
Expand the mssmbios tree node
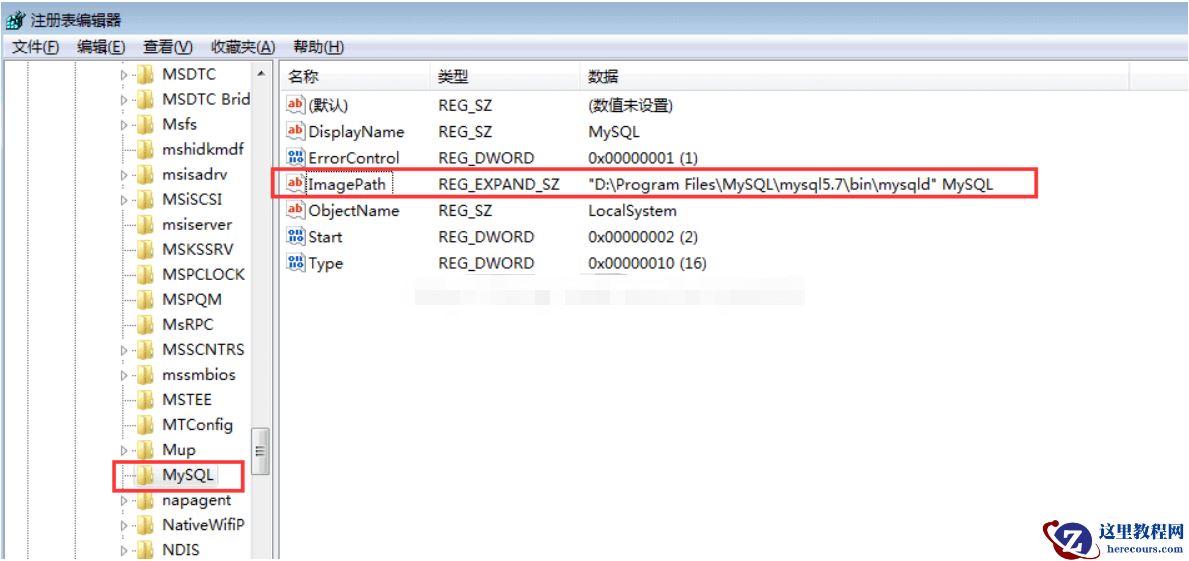pos(124,375)
